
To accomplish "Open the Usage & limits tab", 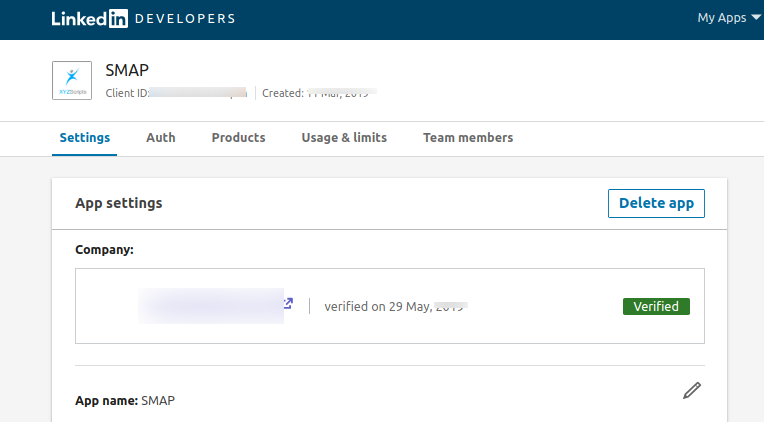I will 344,138.
